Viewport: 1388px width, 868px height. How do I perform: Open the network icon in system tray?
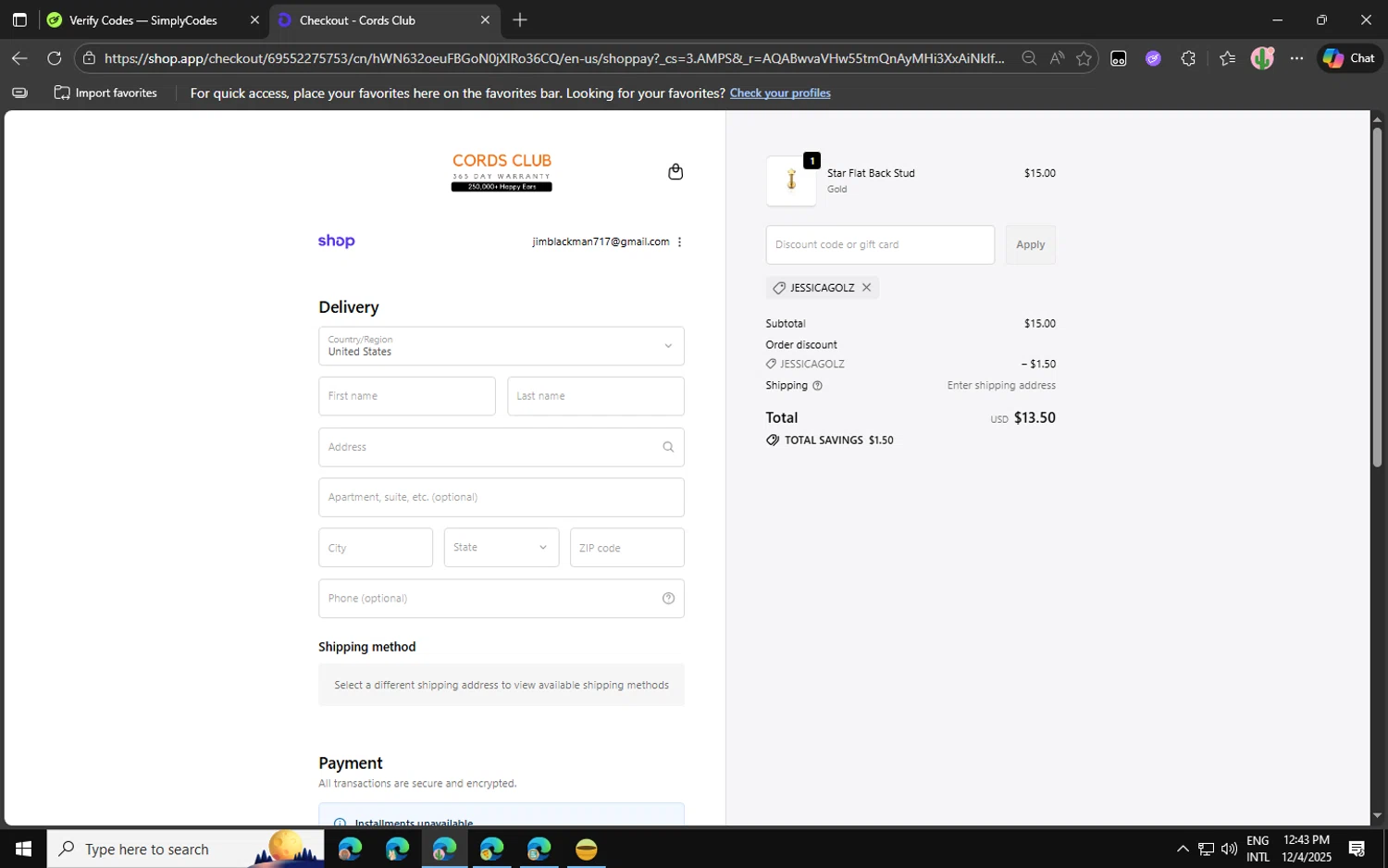[x=1206, y=849]
